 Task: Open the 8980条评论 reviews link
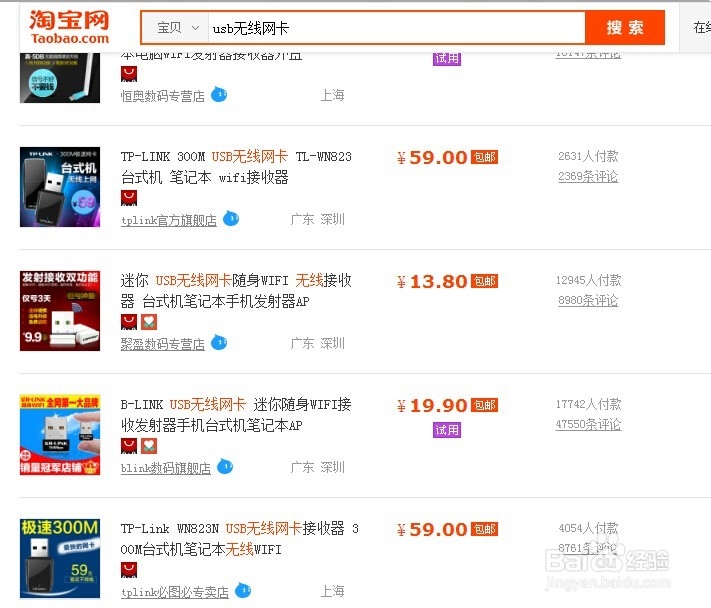588,300
